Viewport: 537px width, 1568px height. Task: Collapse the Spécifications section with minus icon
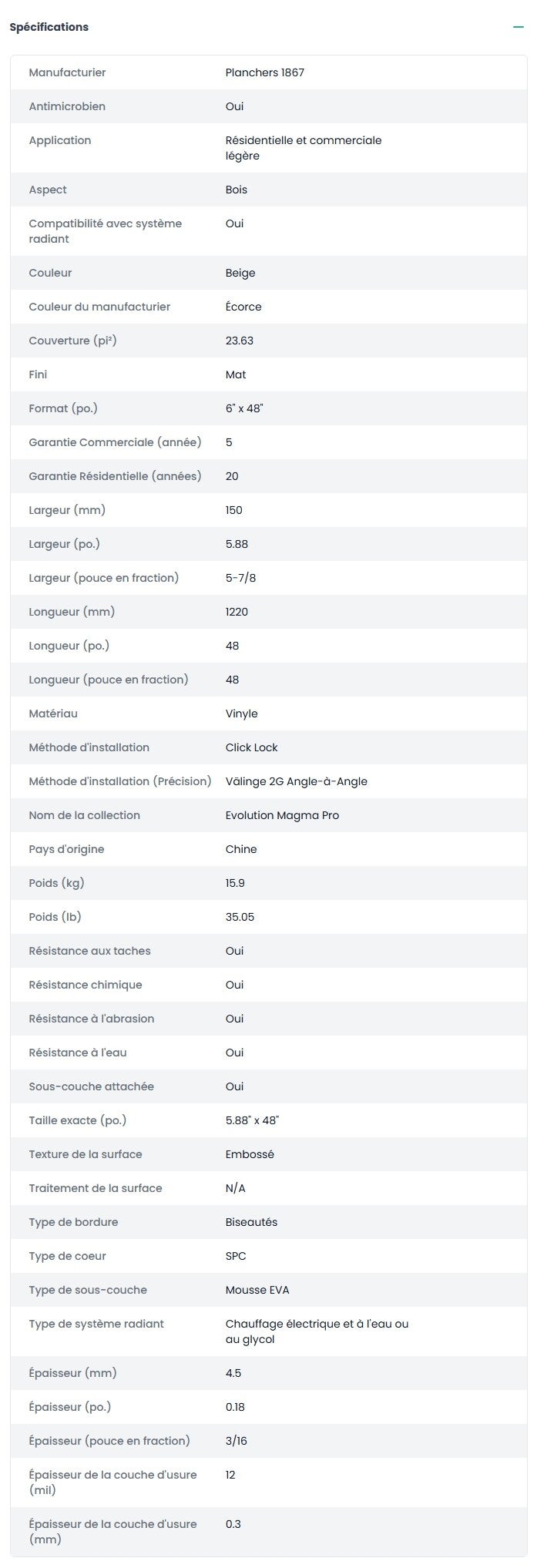519,27
